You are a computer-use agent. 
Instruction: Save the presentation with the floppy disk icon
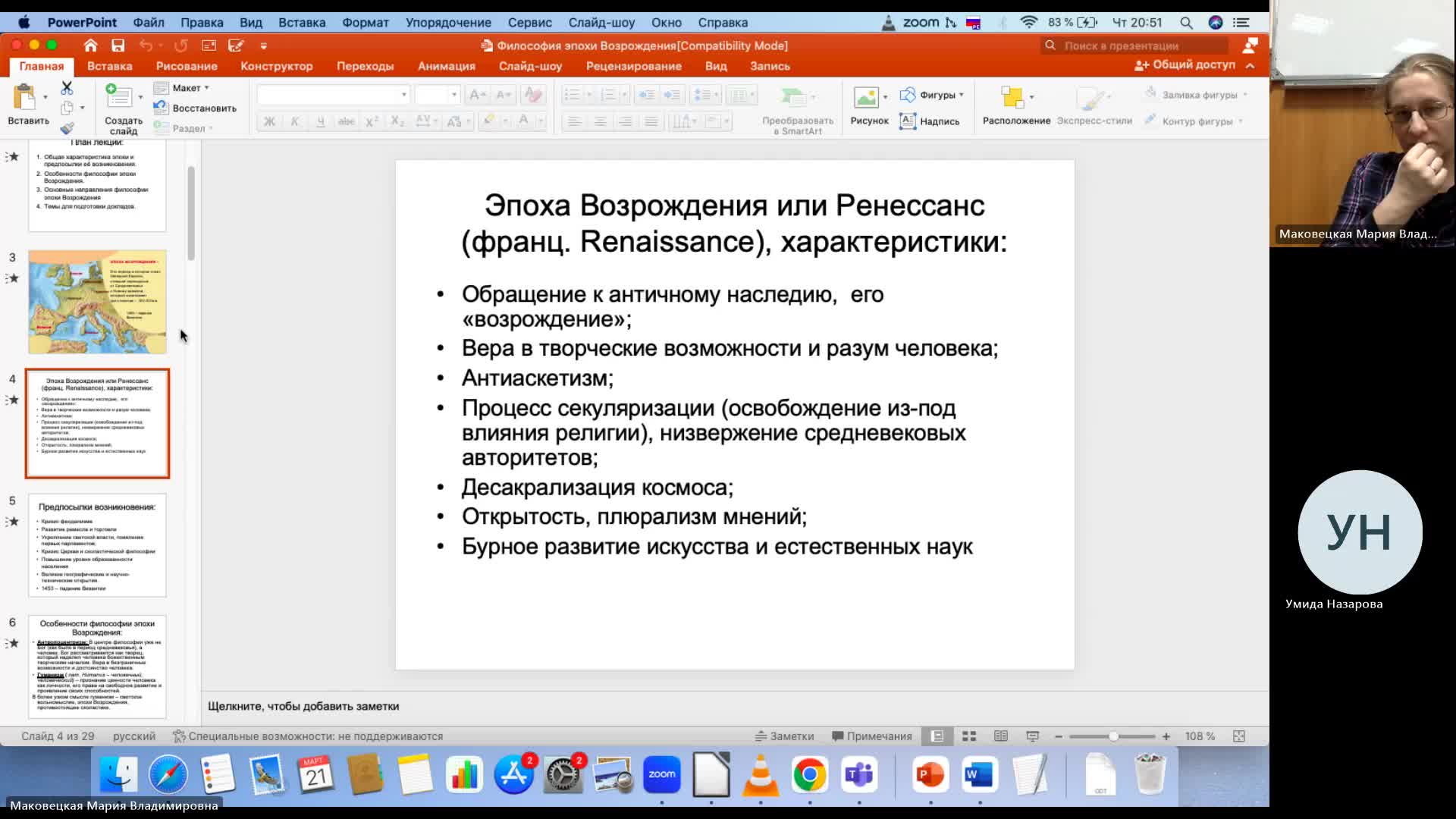click(x=118, y=45)
